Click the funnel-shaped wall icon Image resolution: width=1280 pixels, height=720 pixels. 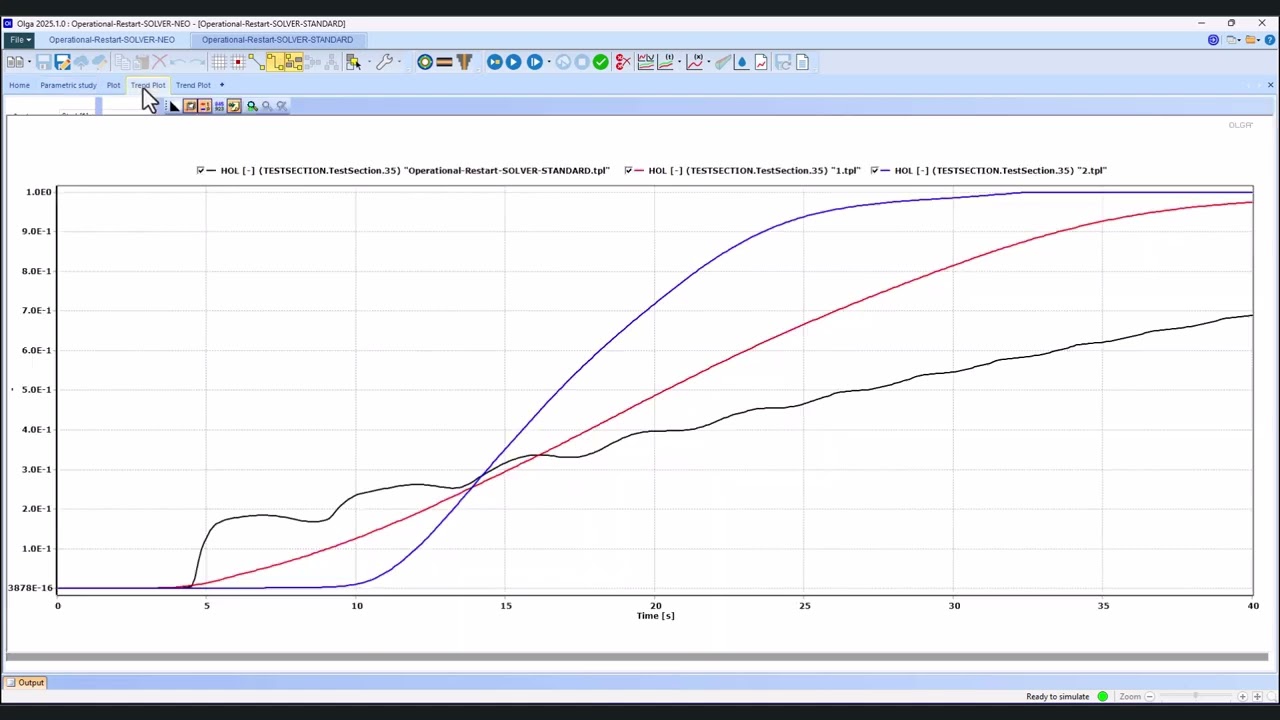[x=464, y=62]
